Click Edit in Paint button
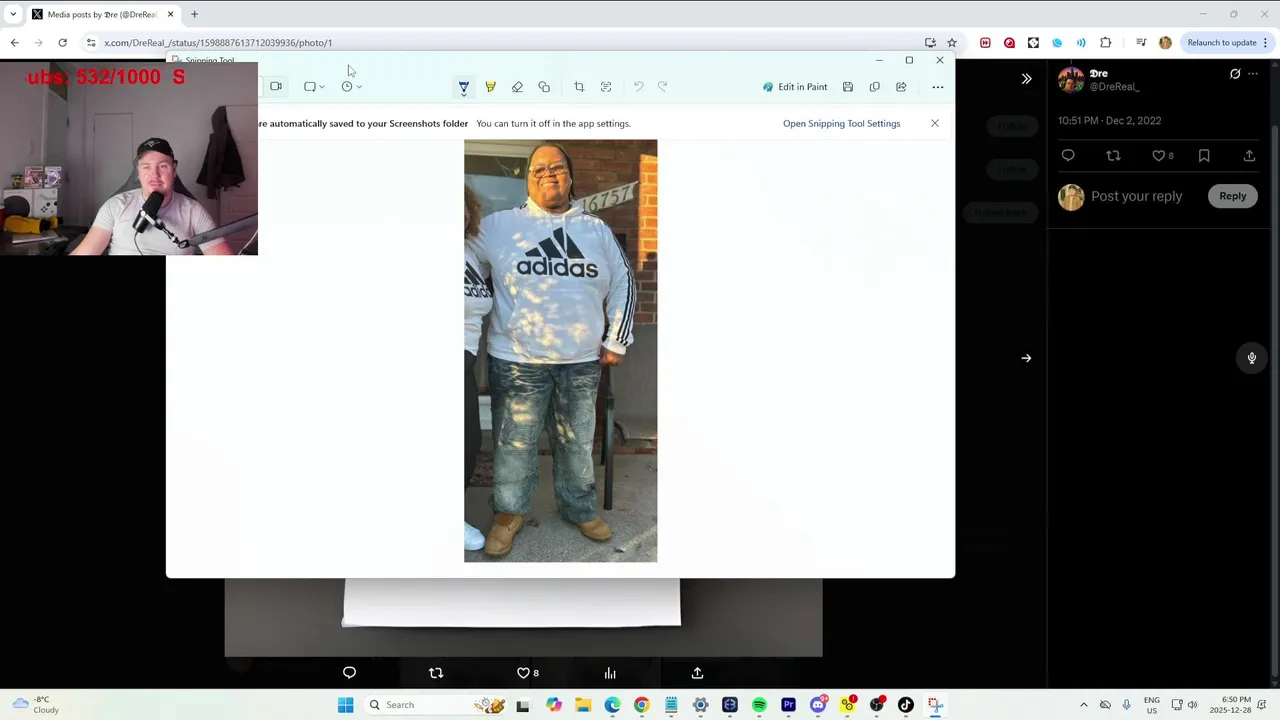Viewport: 1280px width, 720px height. click(x=795, y=87)
